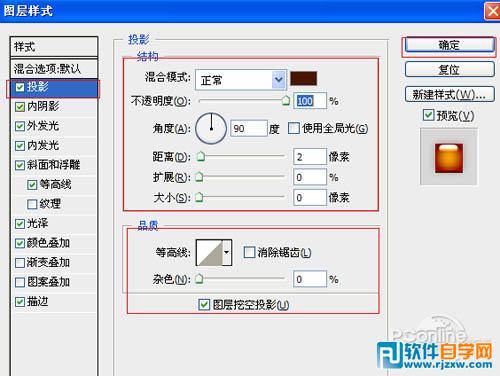Open the dark brown shadow color swatch
This screenshot has width=500, height=376.
[303, 79]
